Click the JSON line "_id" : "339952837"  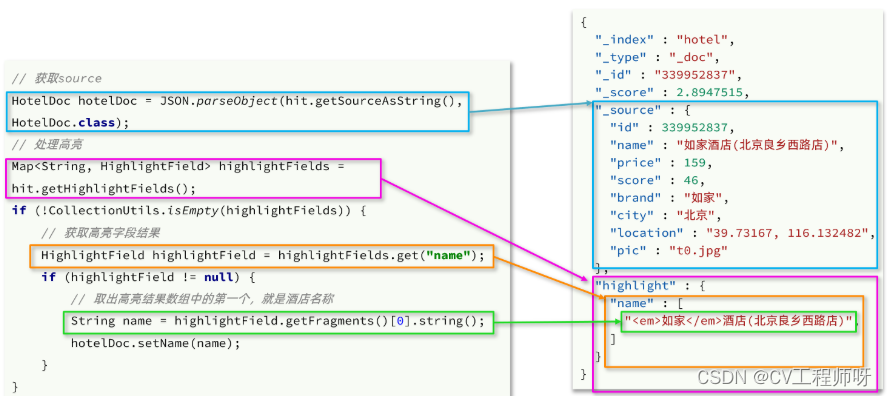[668, 75]
